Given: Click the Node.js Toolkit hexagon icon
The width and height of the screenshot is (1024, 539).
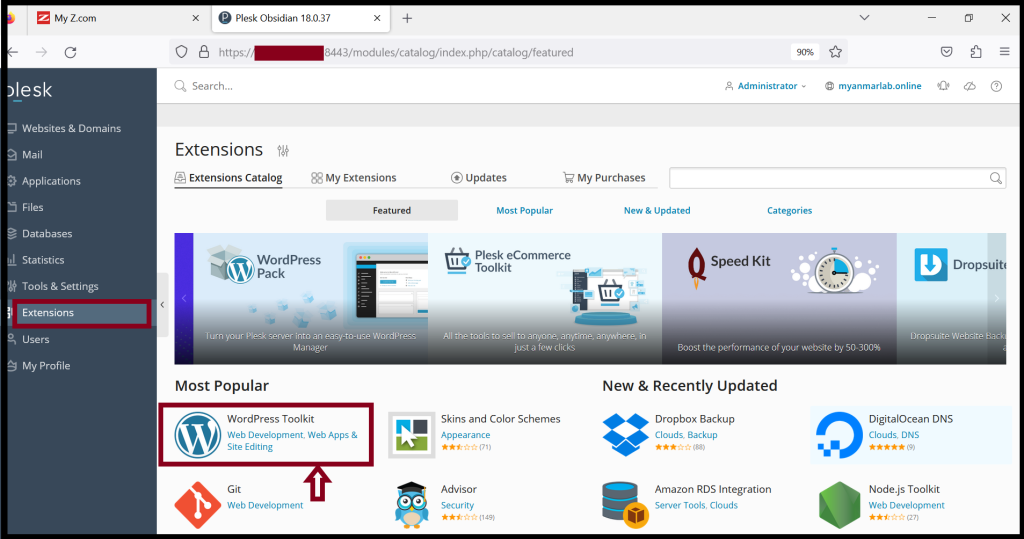Looking at the screenshot, I should tap(839, 505).
